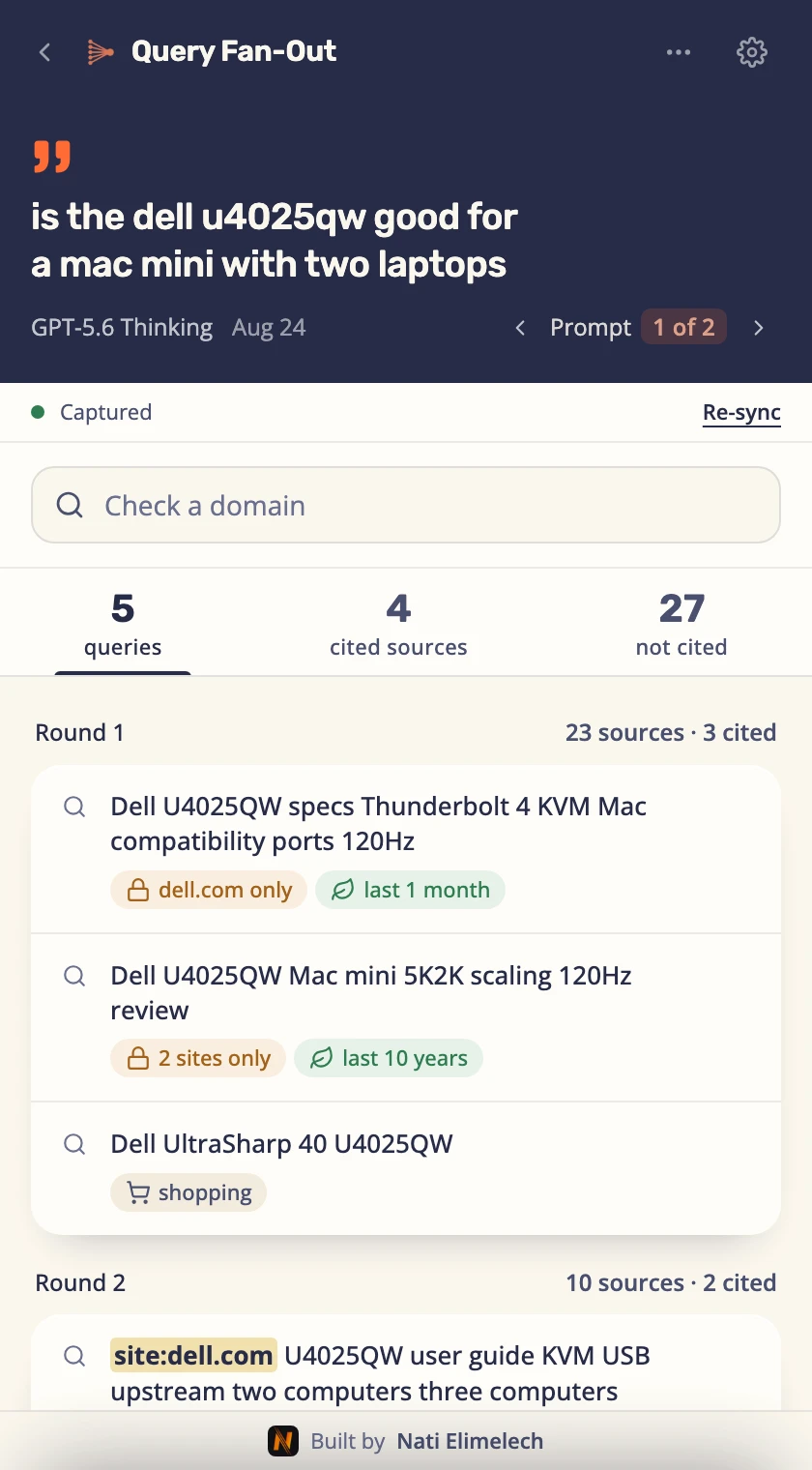812x1470 pixels.
Task: Click the Round 1 heading
Action: (79, 733)
